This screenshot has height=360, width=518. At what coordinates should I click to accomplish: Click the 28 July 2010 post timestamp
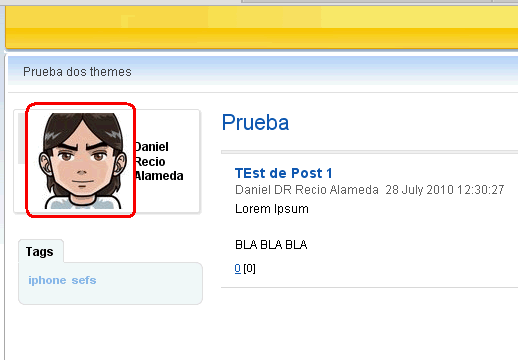(x=445, y=190)
